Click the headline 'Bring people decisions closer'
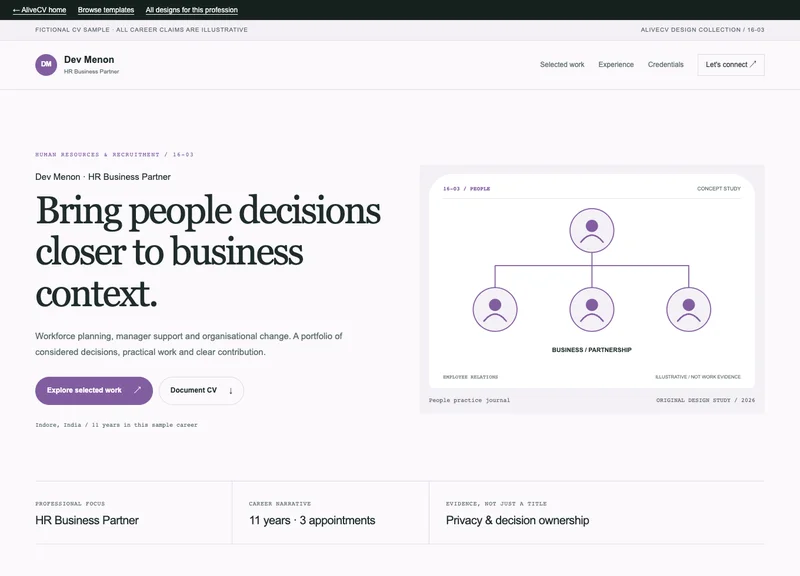800x576 pixels. (x=208, y=252)
